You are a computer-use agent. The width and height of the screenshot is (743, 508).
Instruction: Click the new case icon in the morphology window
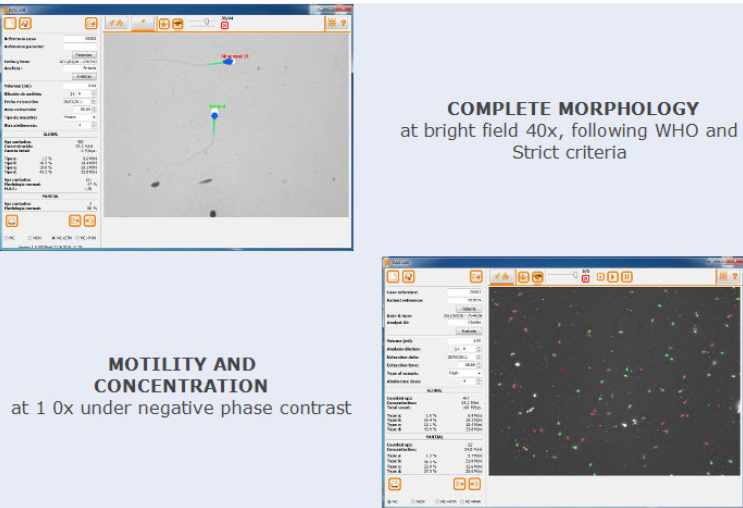11,22
